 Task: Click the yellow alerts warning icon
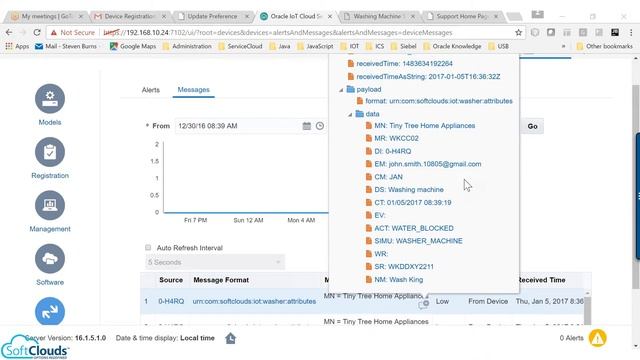598,338
